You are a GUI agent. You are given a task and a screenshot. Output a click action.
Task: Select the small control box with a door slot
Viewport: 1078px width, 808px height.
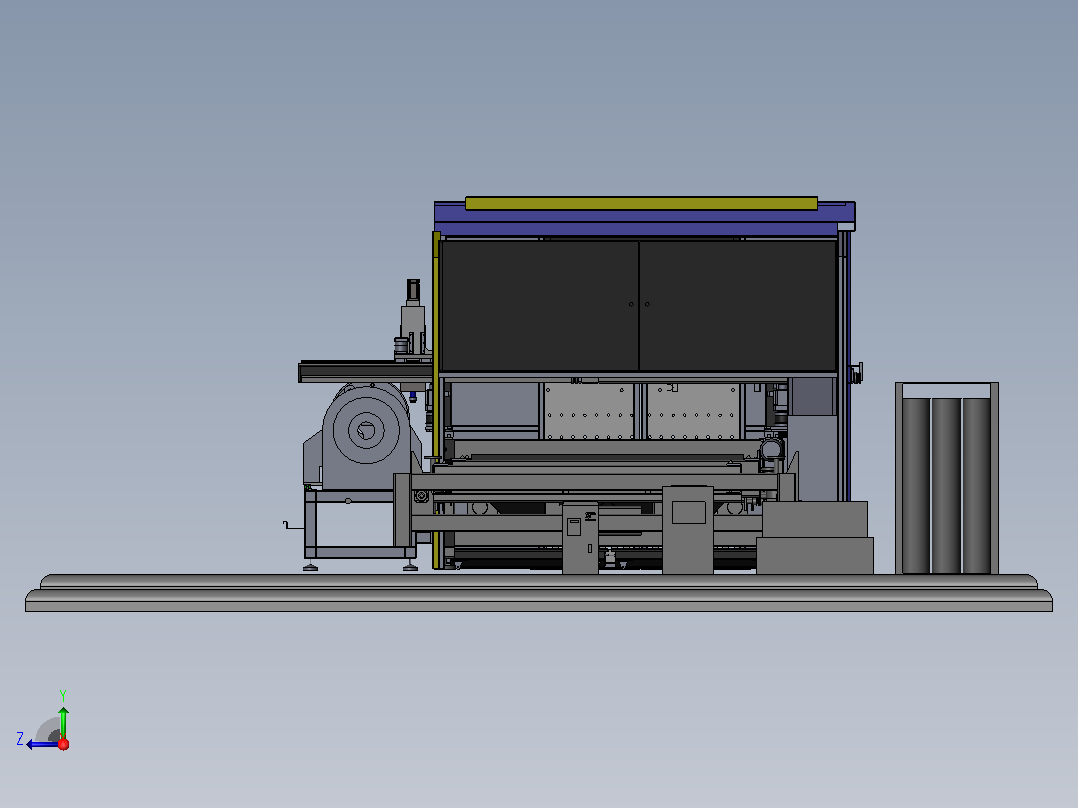(580, 538)
